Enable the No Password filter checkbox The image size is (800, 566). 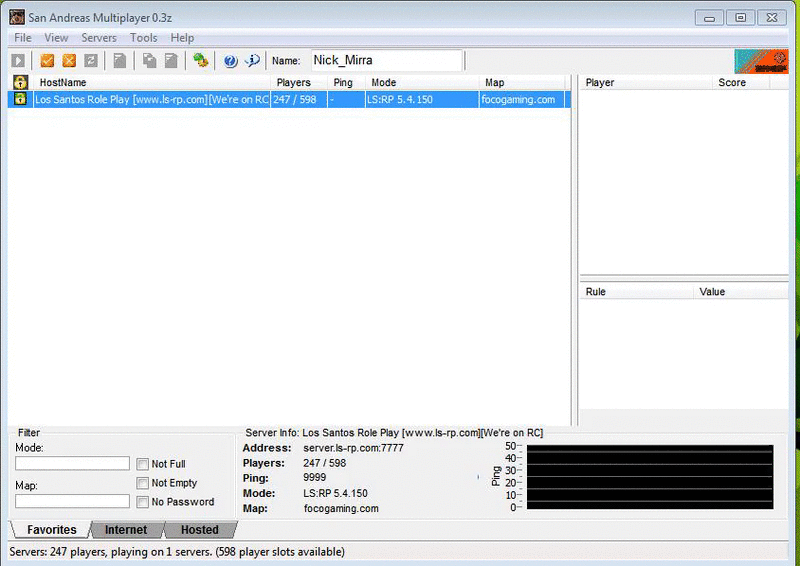(142, 502)
